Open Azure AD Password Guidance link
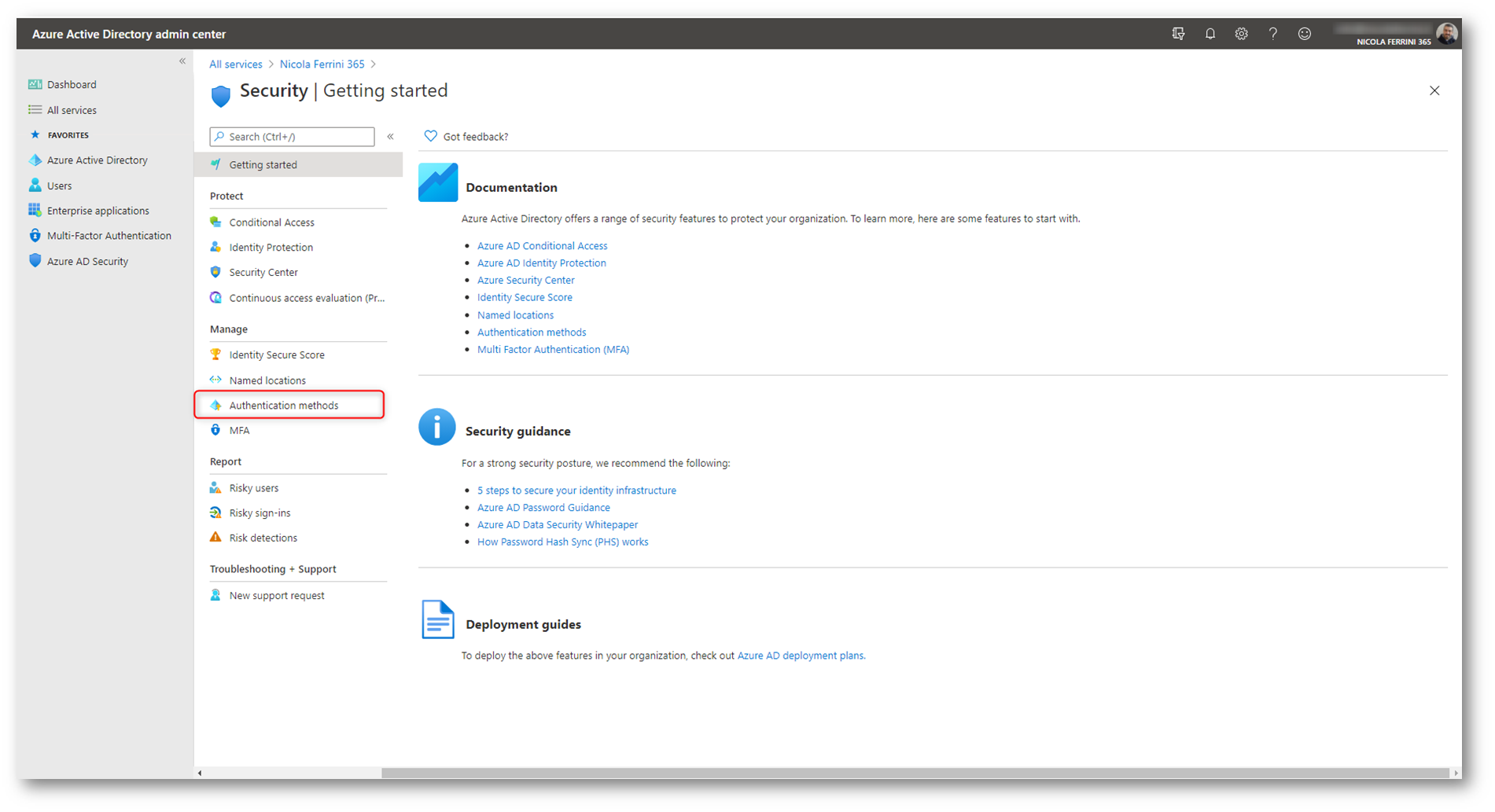1495x812 pixels. [543, 508]
